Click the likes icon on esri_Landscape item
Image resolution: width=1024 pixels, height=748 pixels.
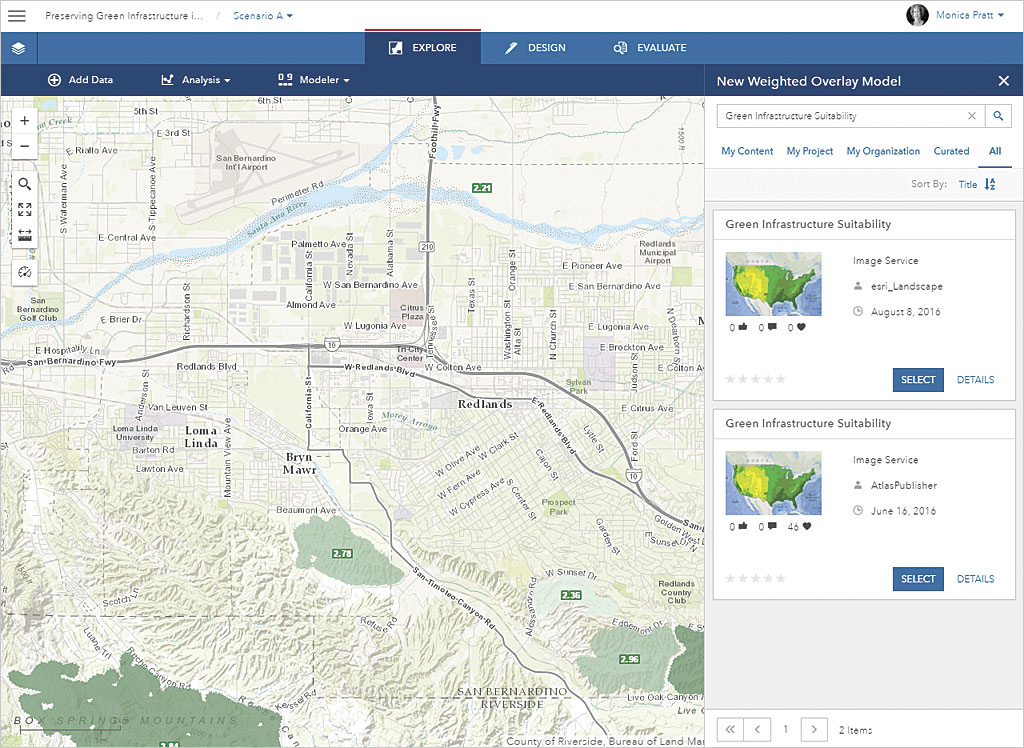pos(743,327)
